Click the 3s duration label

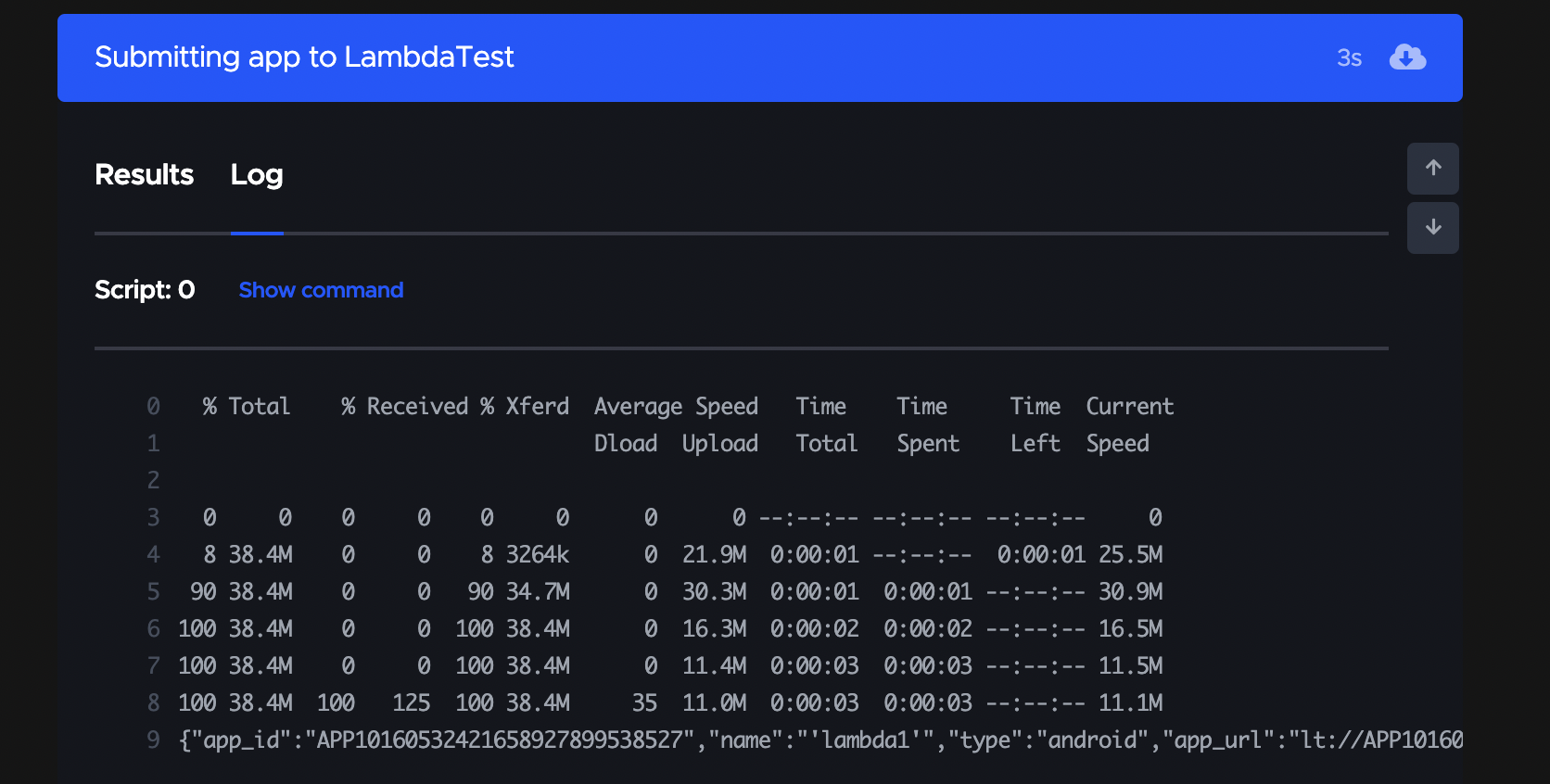coord(1349,58)
